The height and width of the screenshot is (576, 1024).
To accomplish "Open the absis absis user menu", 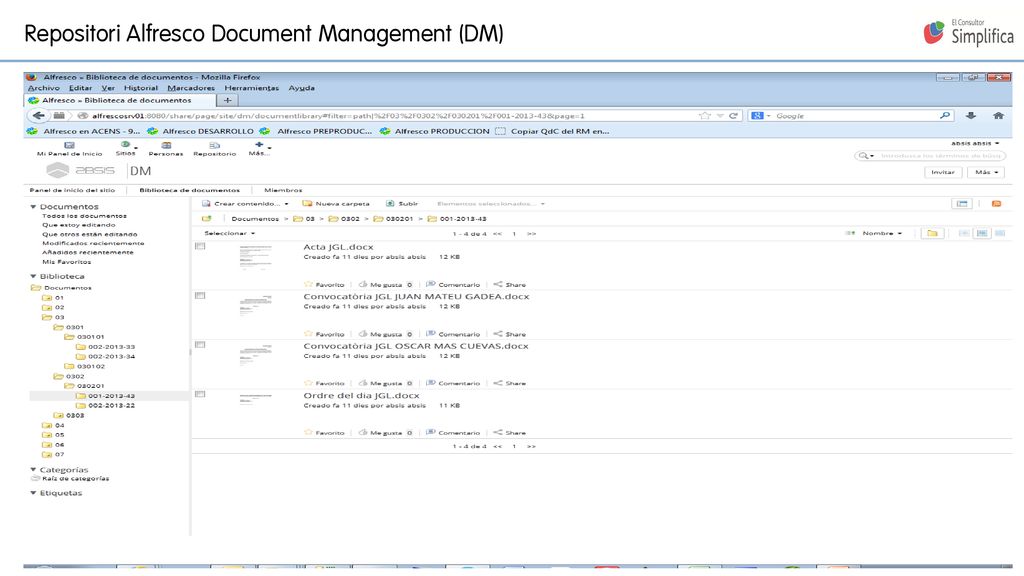I will pyautogui.click(x=974, y=143).
